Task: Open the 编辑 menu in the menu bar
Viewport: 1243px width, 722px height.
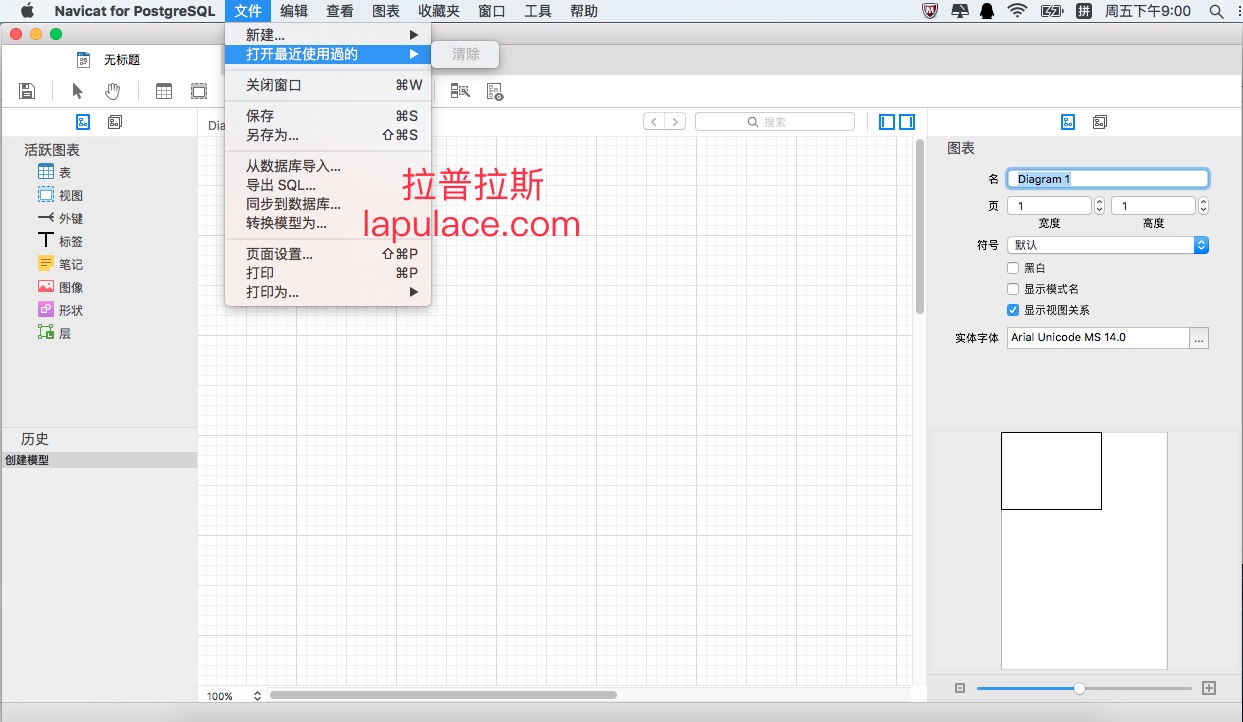Action: [294, 11]
